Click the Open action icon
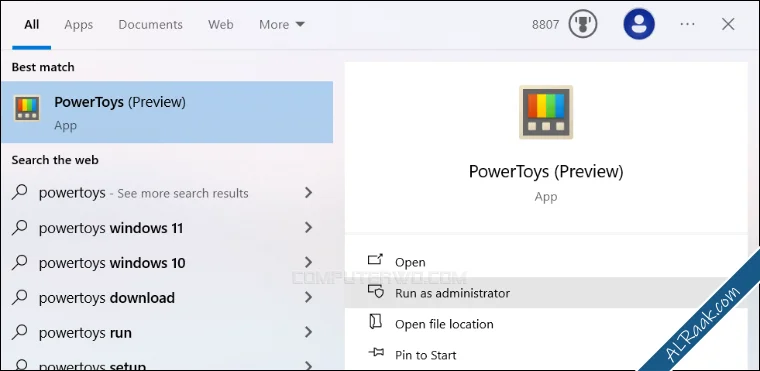Image resolution: width=760 pixels, height=371 pixels. [x=375, y=259]
